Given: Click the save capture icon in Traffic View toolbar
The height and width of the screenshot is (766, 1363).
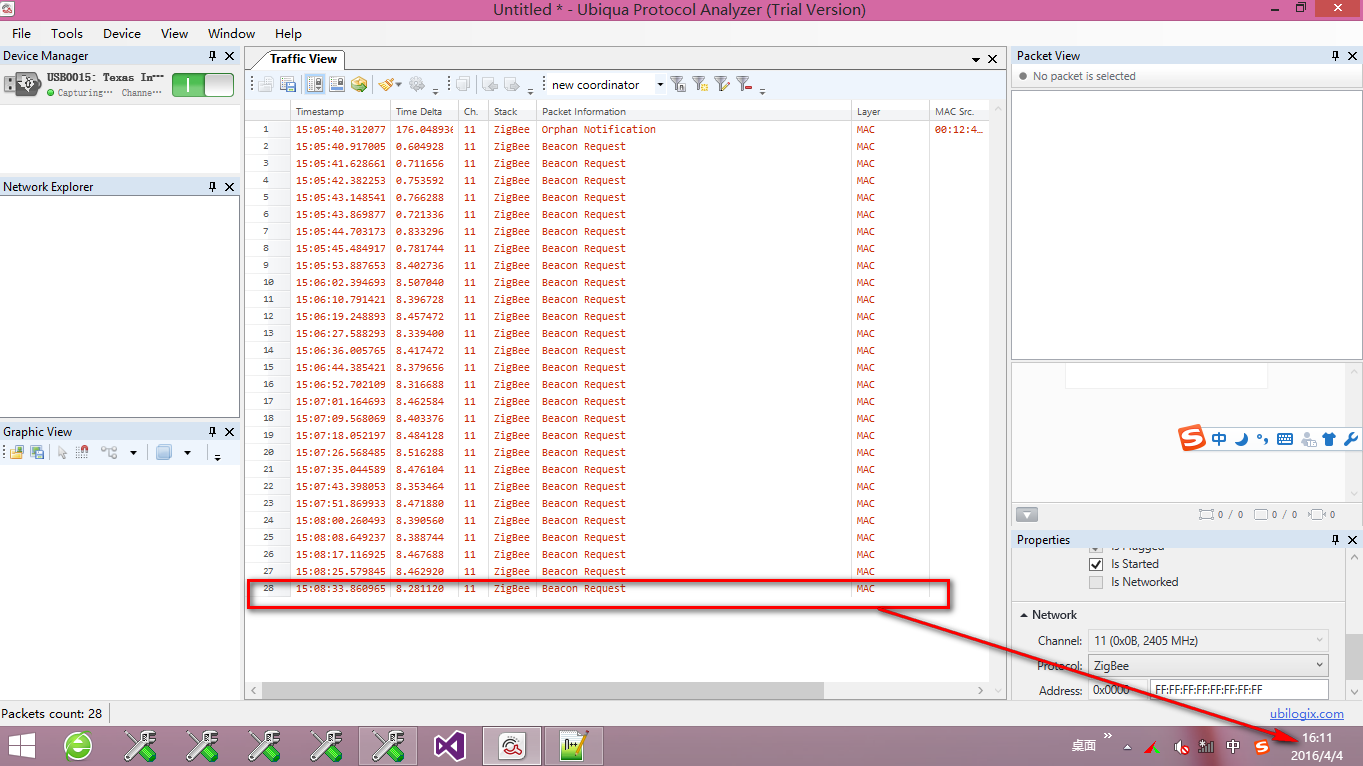Looking at the screenshot, I should point(288,85).
